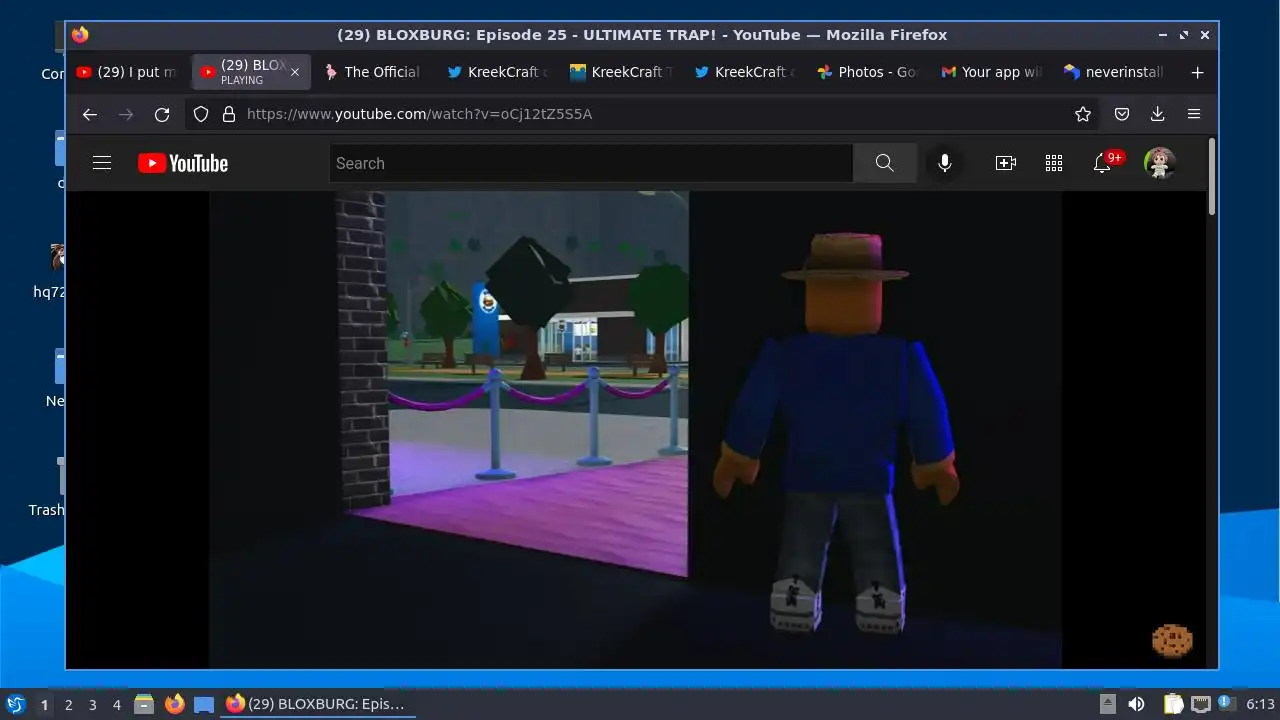Show site security padlock info

(x=228, y=114)
